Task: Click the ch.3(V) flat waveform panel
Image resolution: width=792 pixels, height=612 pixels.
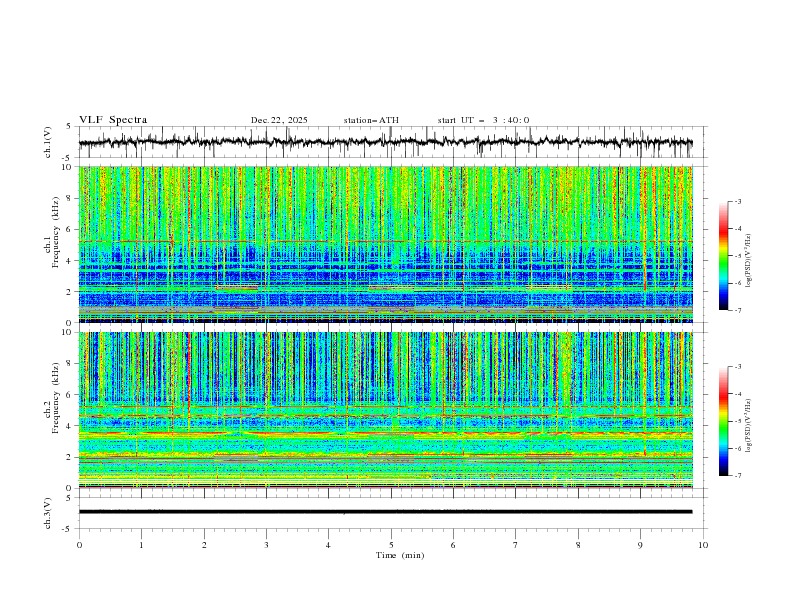Action: tap(390, 512)
